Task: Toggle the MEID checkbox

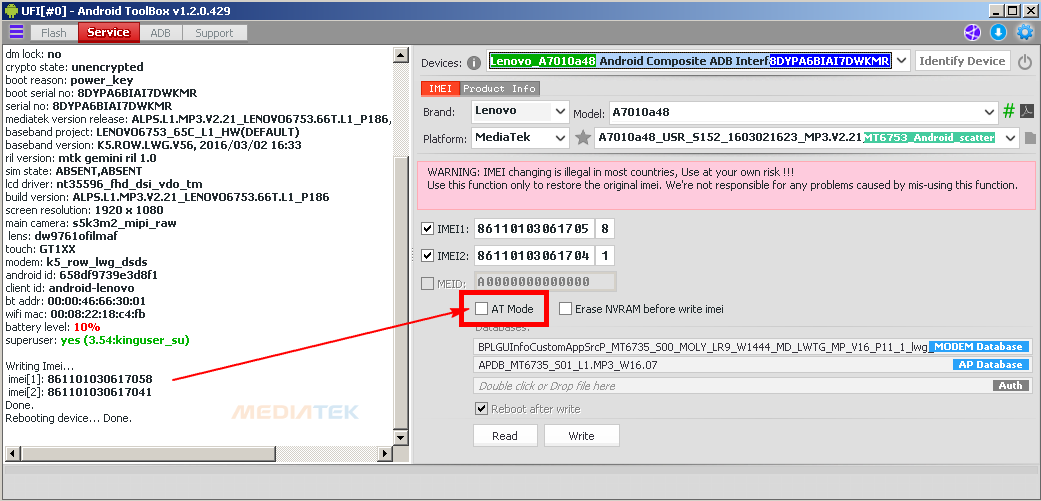Action: 427,283
